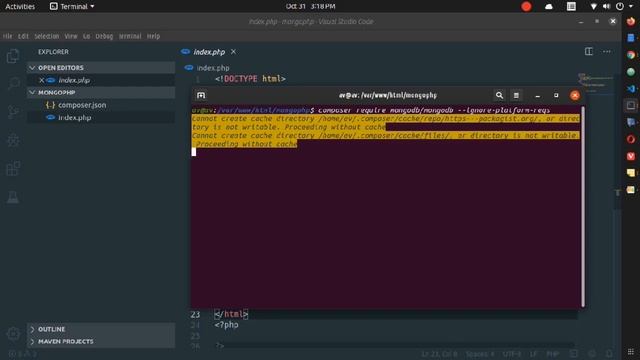Image resolution: width=640 pixels, height=360 pixels.
Task: Open the clock and calendar
Action: (310, 6)
